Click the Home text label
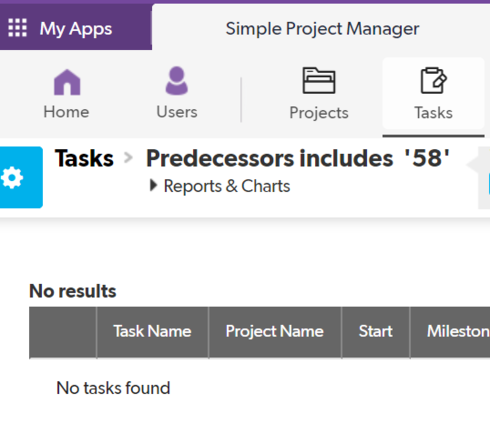This screenshot has width=490, height=424. (x=66, y=112)
